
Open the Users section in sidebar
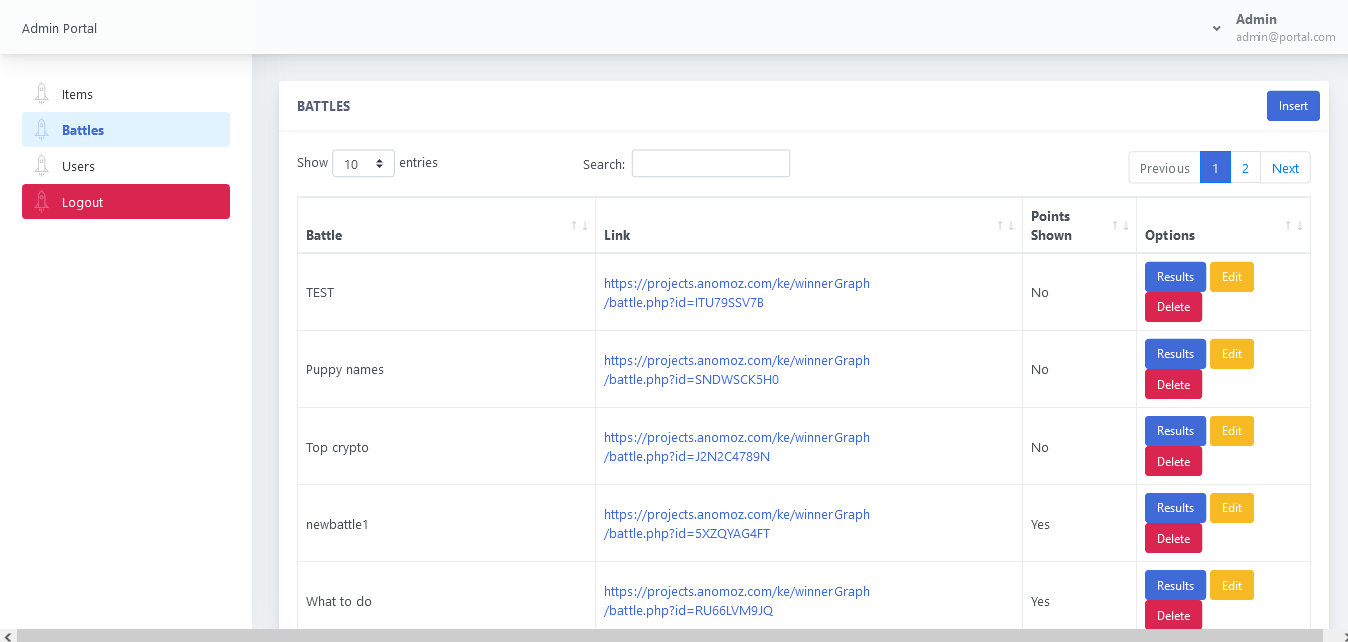[x=78, y=166]
